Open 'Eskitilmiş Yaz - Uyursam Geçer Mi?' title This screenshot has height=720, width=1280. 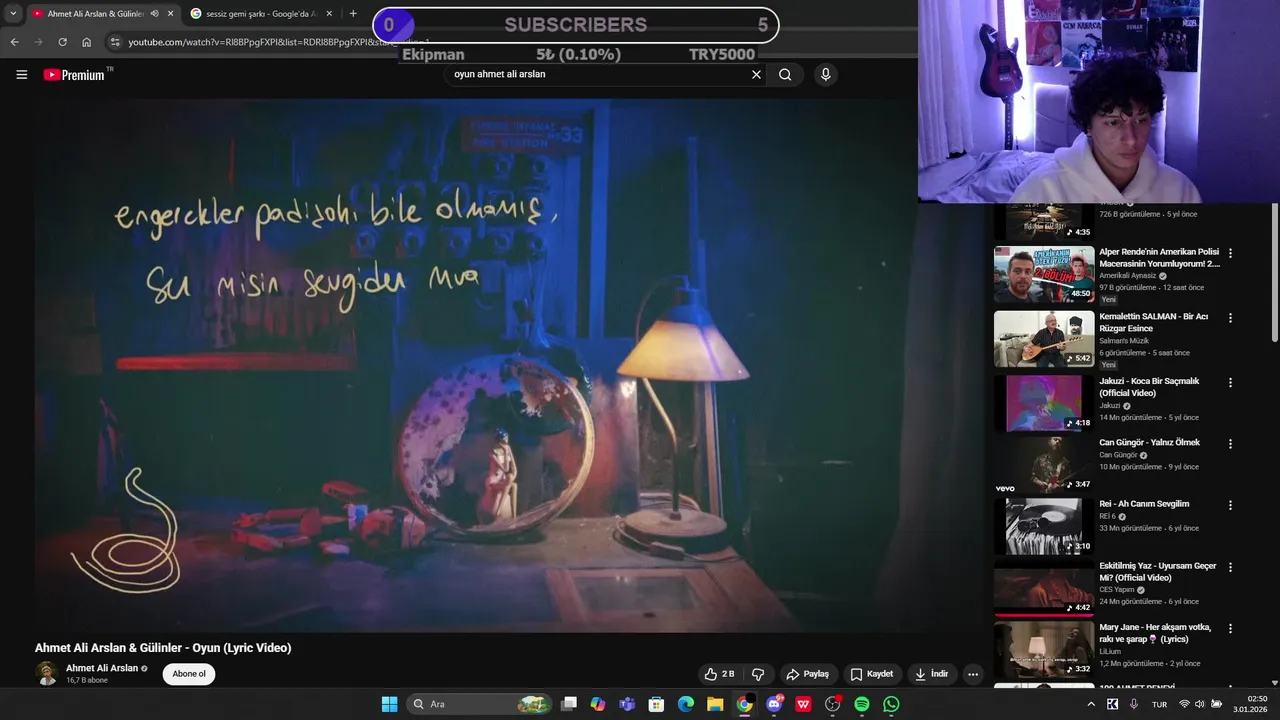1158,572
